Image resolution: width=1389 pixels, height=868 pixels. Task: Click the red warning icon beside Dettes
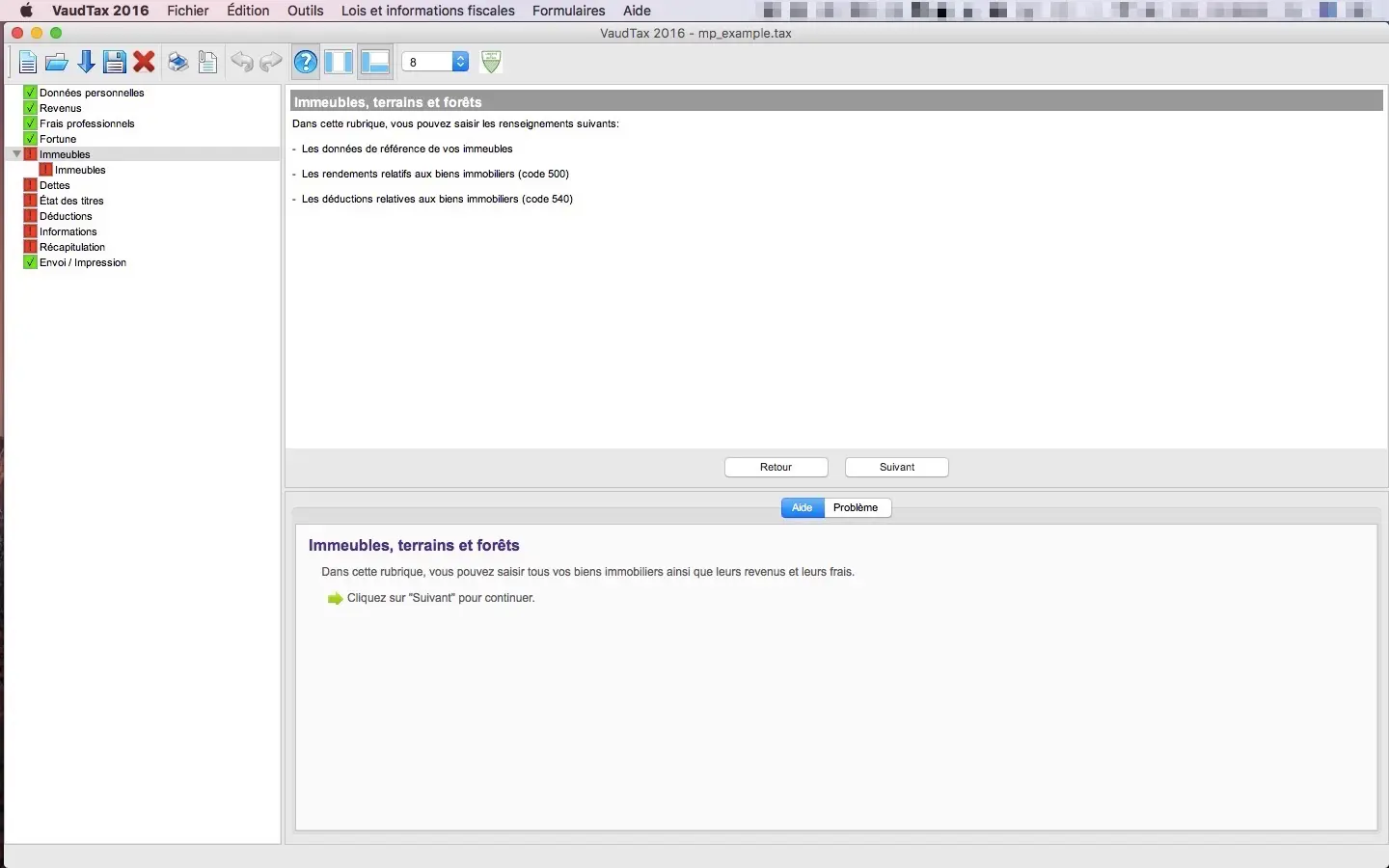point(30,185)
